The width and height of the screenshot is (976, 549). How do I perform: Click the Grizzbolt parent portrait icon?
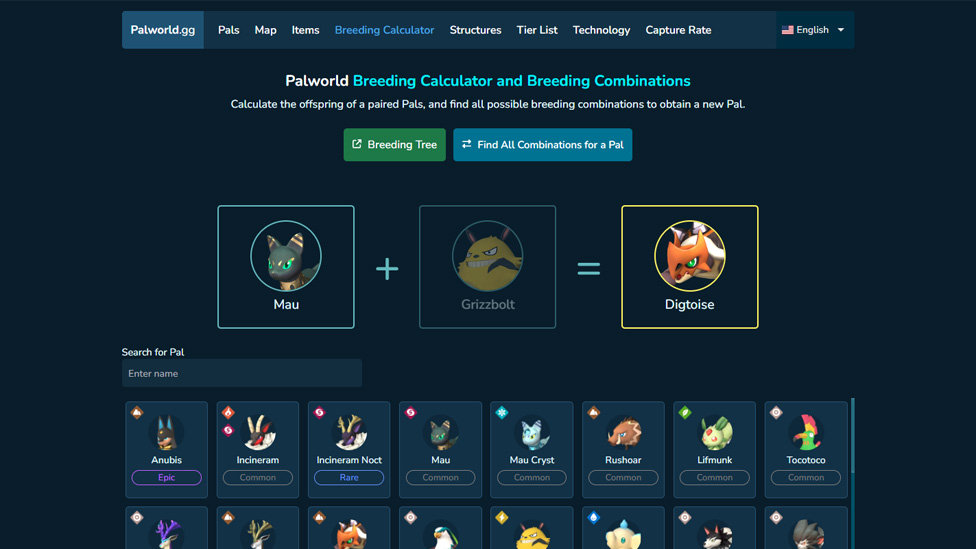click(487, 256)
